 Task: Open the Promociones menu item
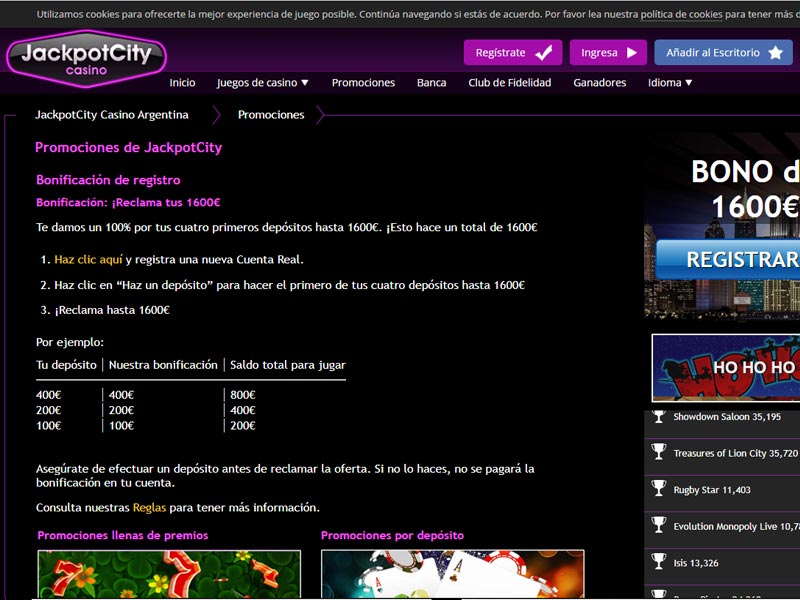tap(363, 83)
